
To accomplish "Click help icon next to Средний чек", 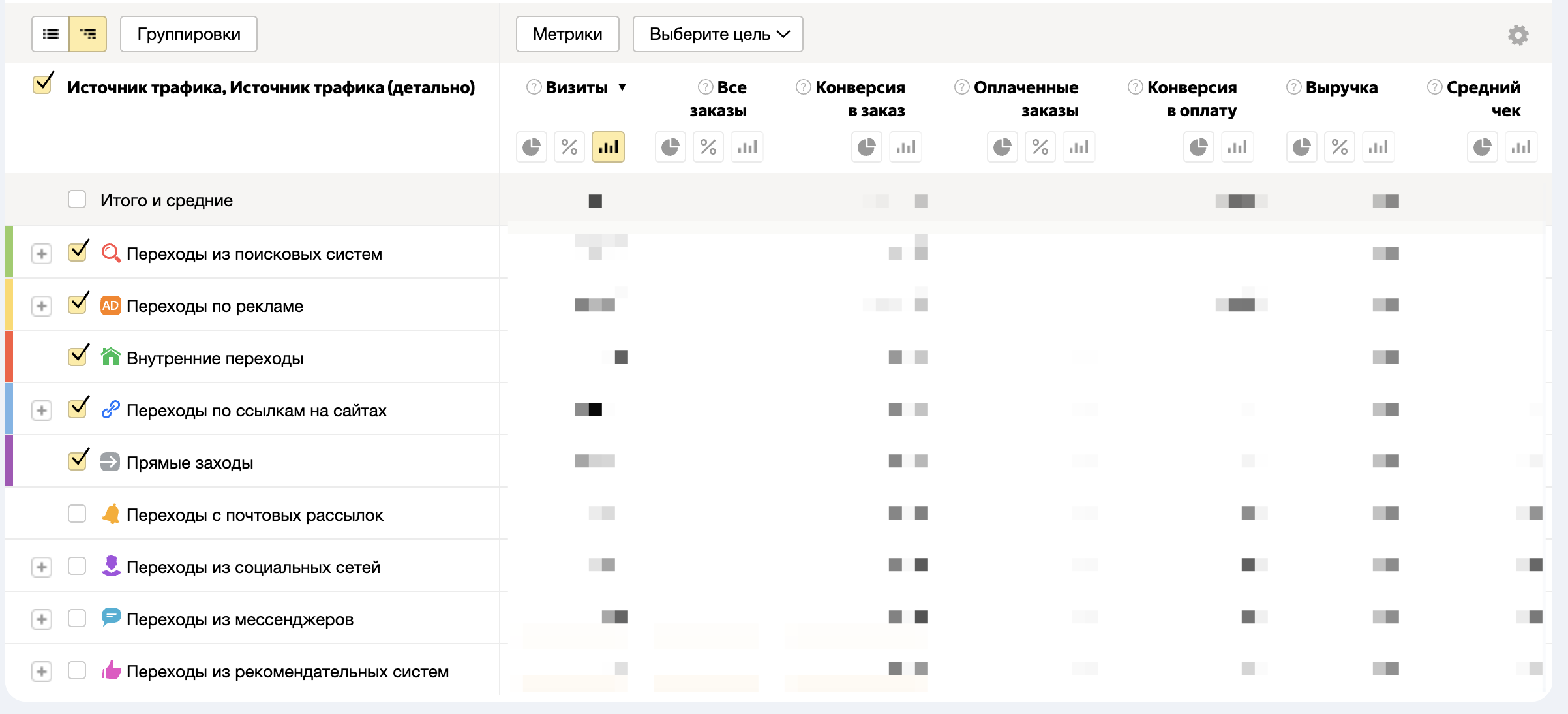I will [1434, 87].
